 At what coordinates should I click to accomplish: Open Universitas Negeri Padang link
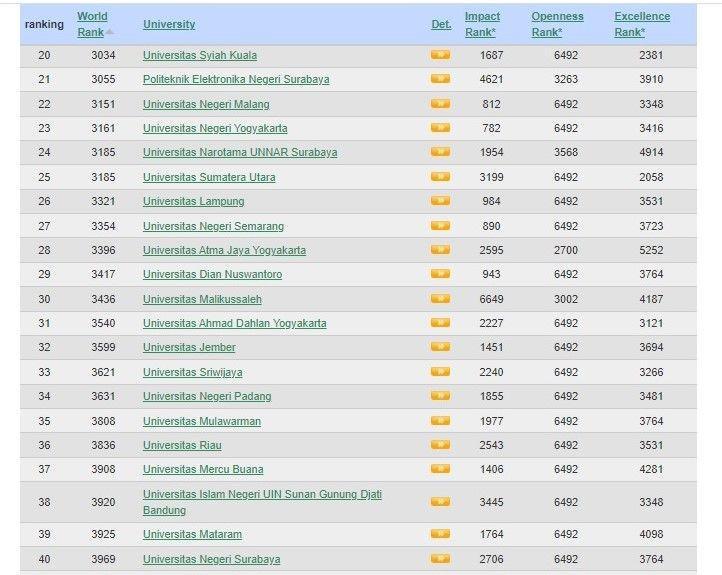tap(207, 396)
